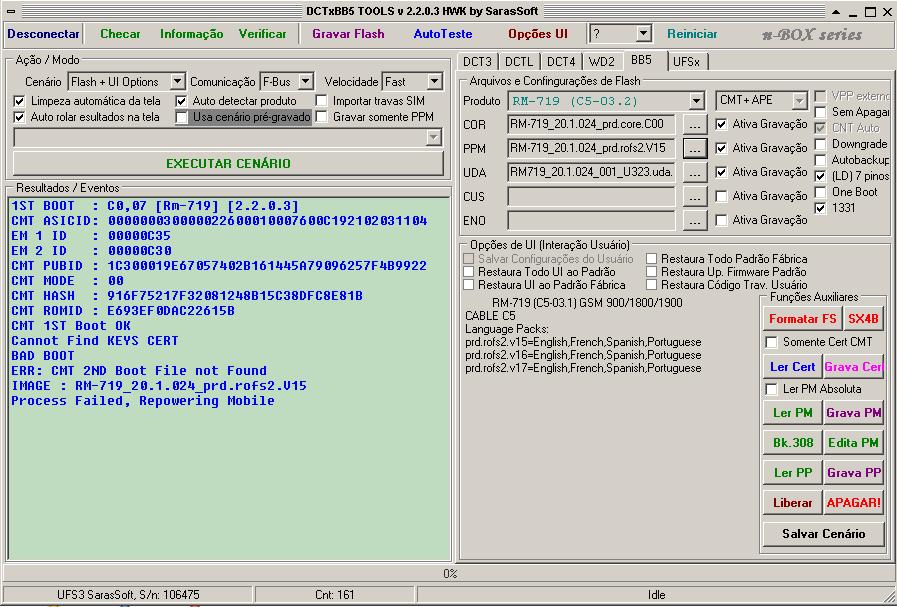Switch to the UFSx tab

686,62
